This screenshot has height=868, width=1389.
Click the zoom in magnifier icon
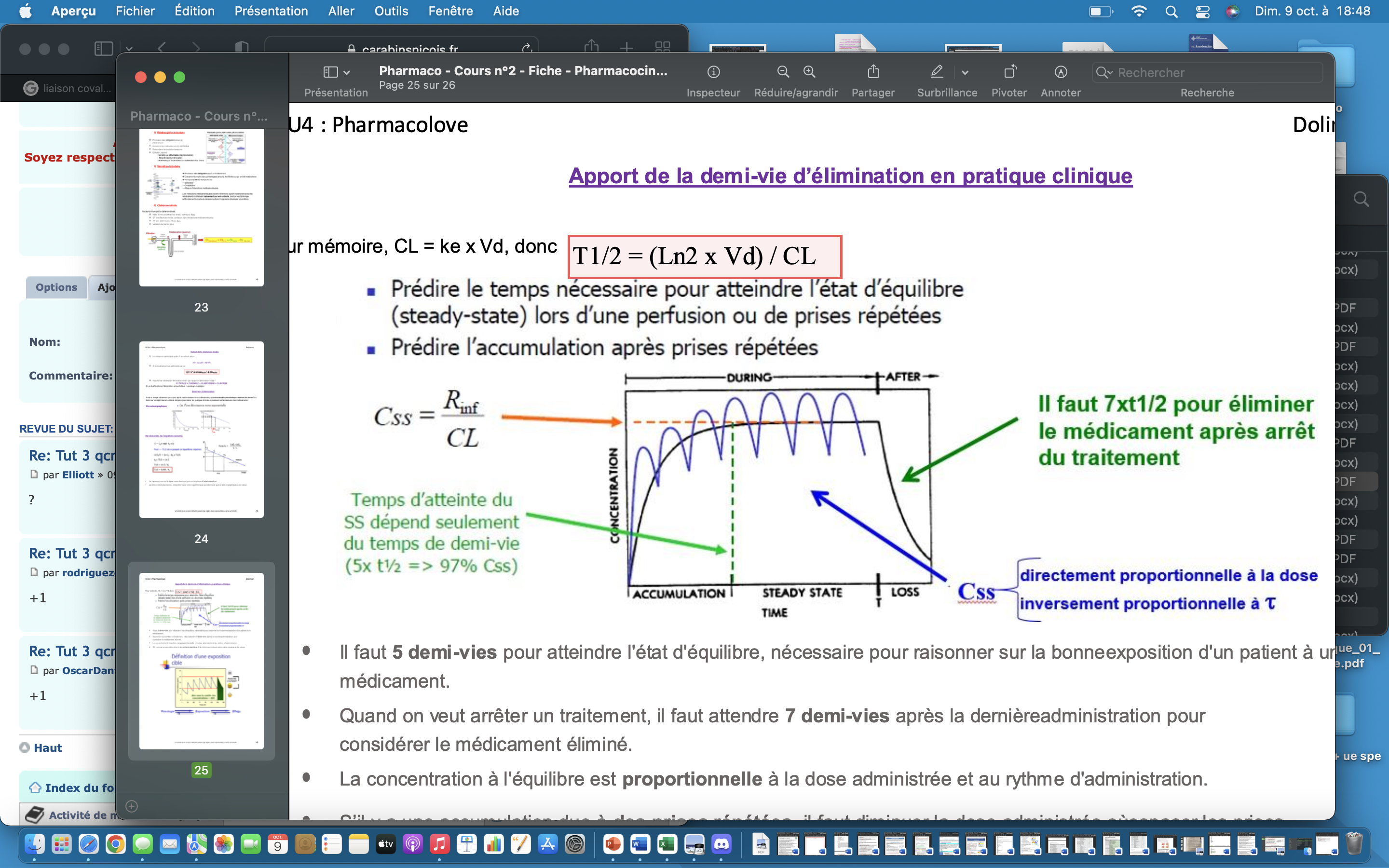809,72
